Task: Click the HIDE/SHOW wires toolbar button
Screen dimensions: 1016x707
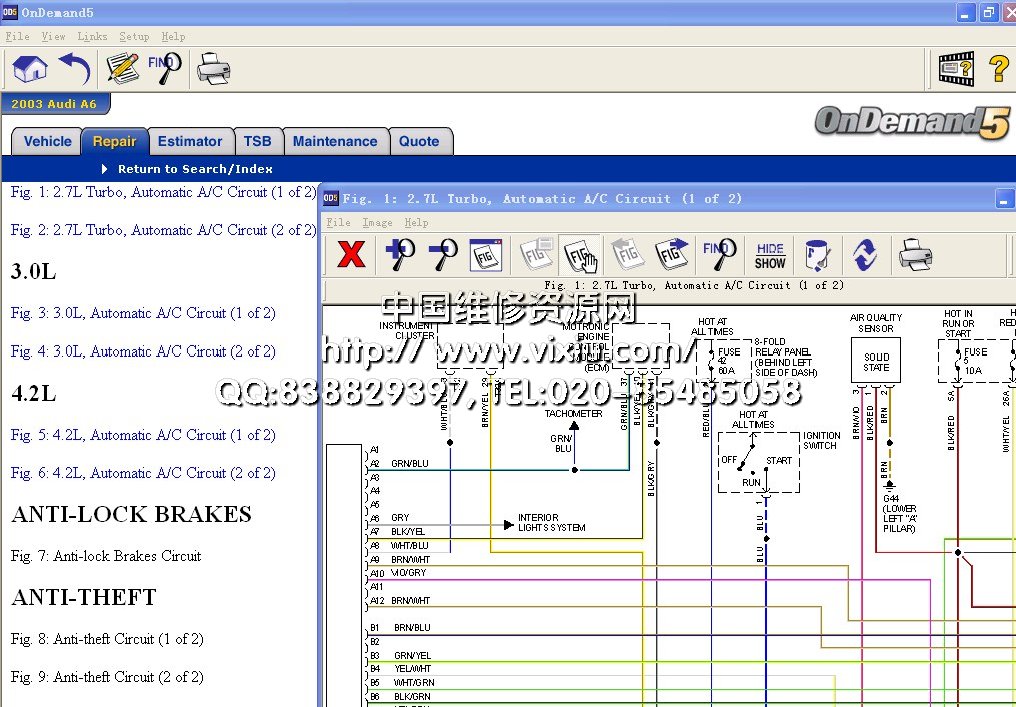Action: 770,255
